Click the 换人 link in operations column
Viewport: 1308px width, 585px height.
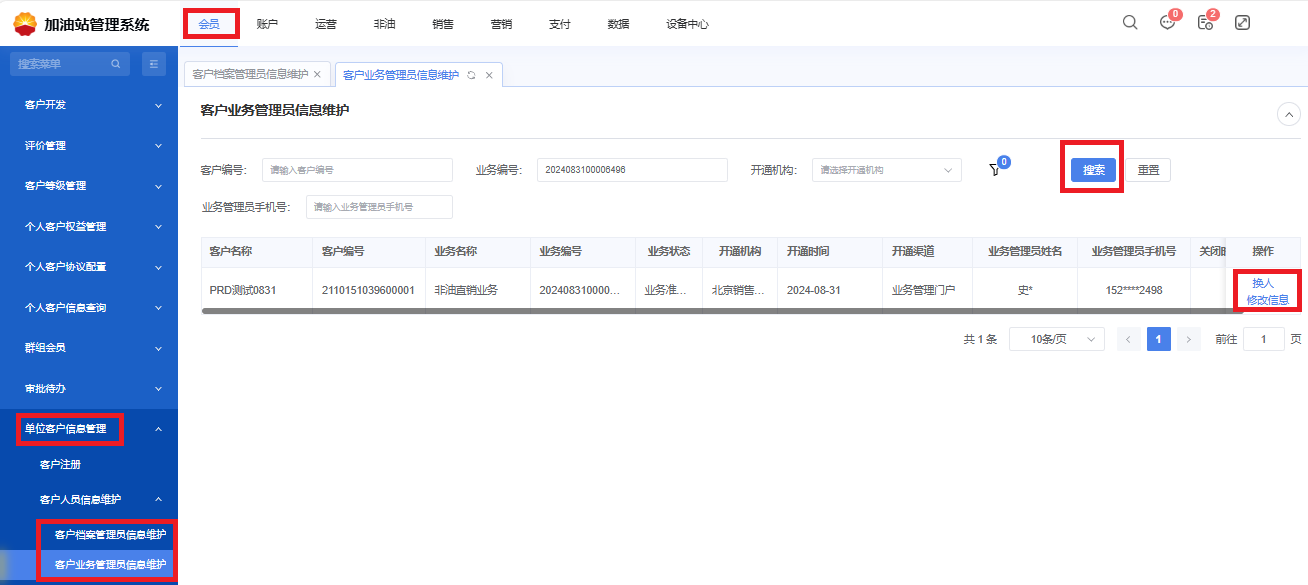click(1262, 283)
